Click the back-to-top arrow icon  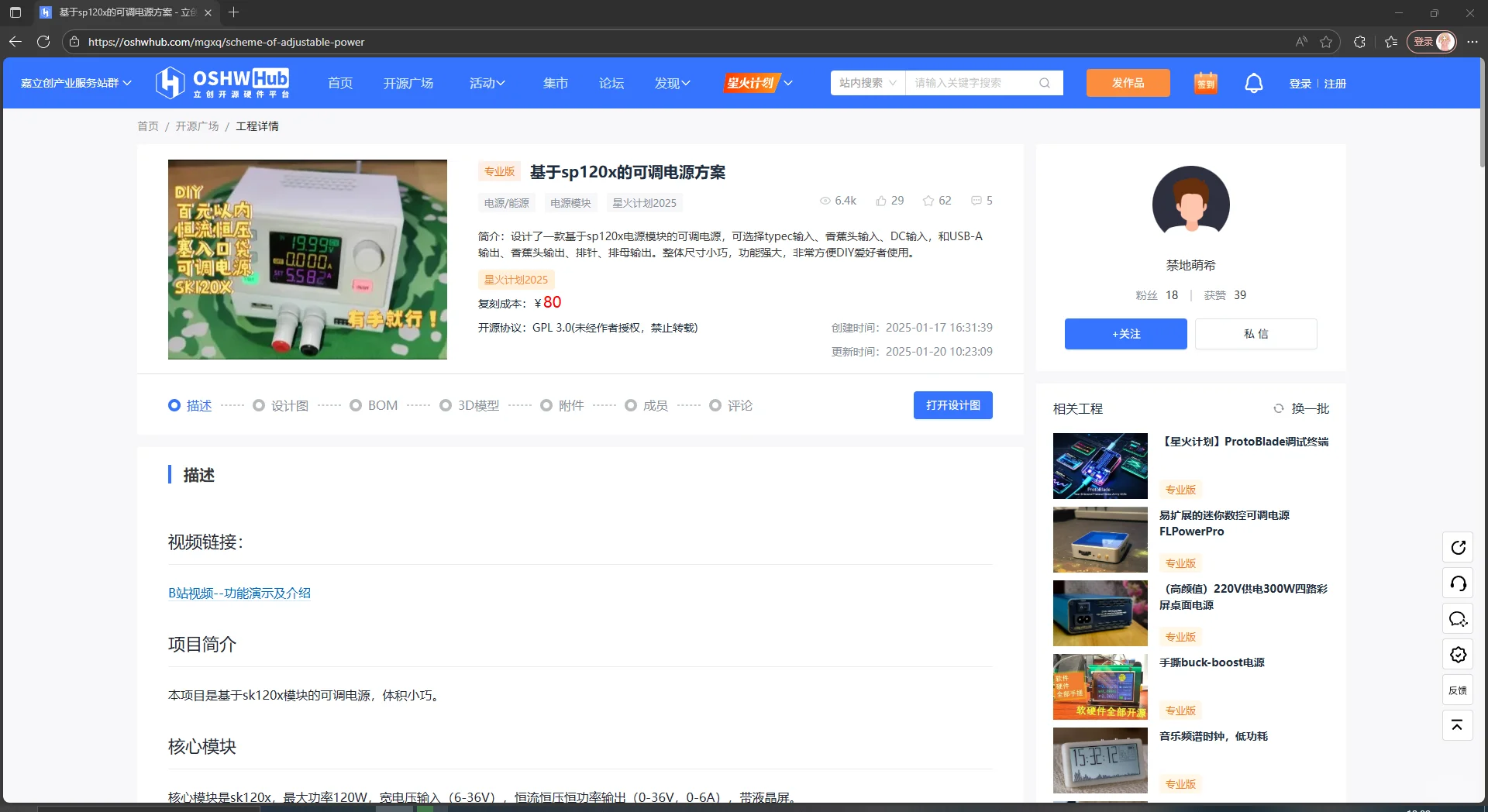point(1458,726)
